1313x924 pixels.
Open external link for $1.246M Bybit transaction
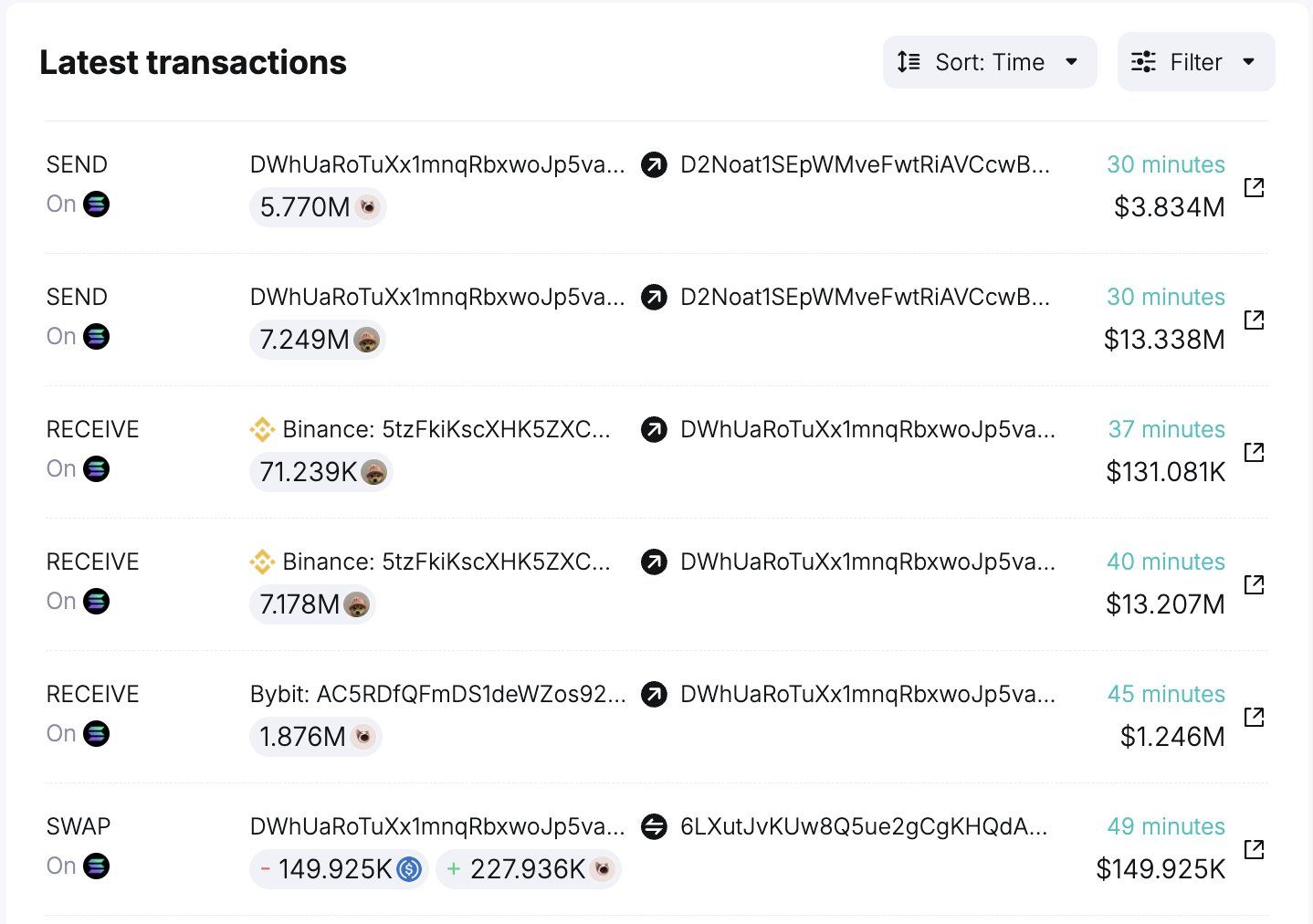(1255, 717)
